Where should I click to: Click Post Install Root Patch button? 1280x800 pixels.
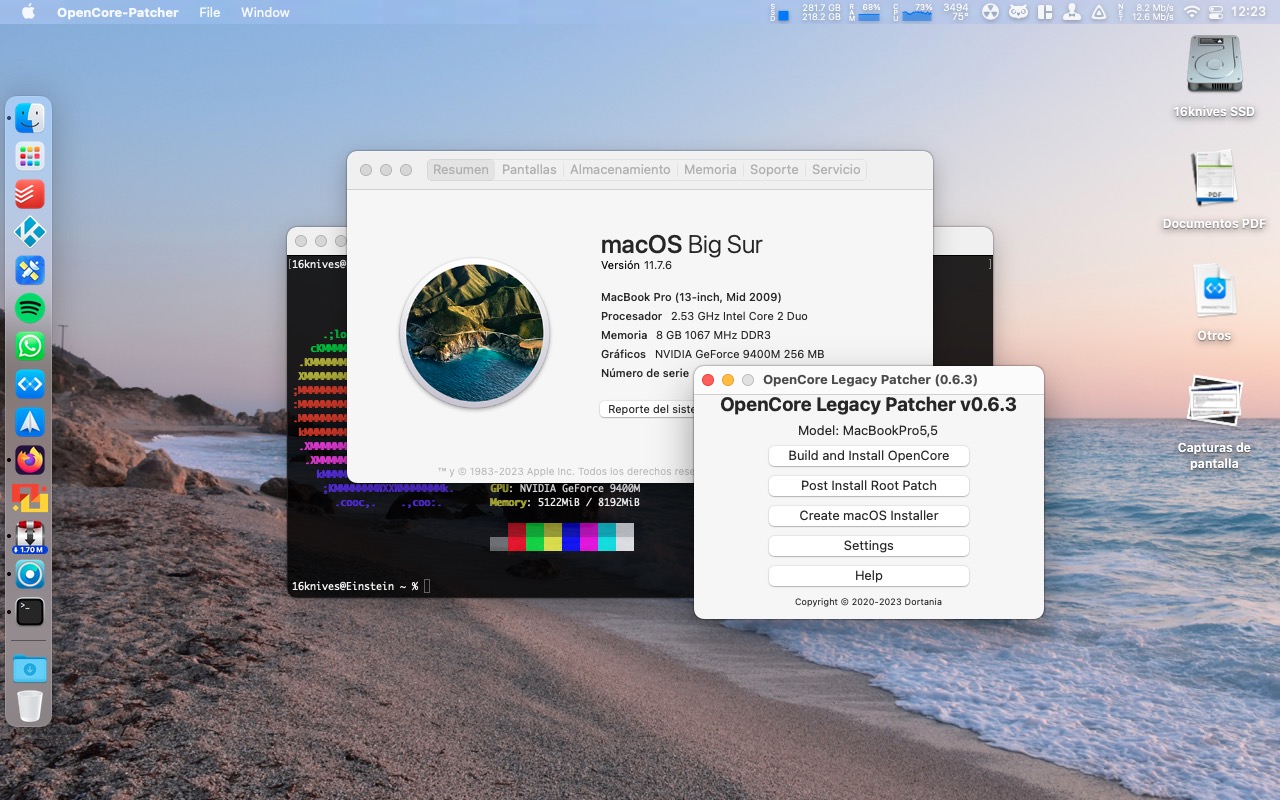click(x=869, y=486)
